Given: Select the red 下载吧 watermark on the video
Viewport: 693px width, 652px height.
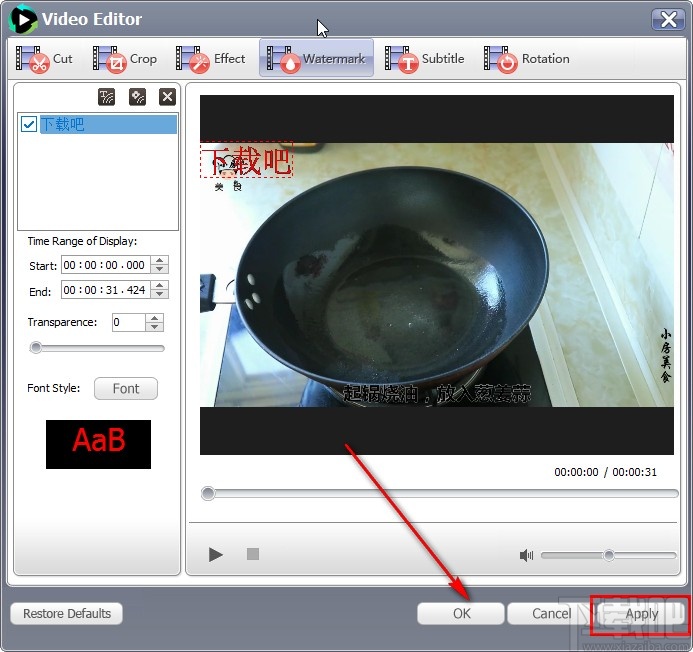Looking at the screenshot, I should click(247, 160).
